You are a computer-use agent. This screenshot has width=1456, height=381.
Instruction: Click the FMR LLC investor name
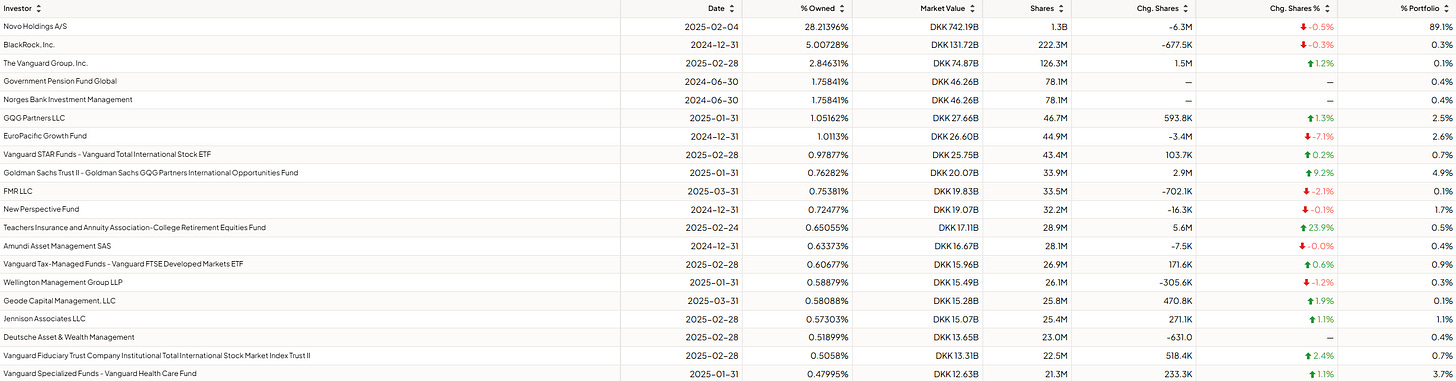19,191
